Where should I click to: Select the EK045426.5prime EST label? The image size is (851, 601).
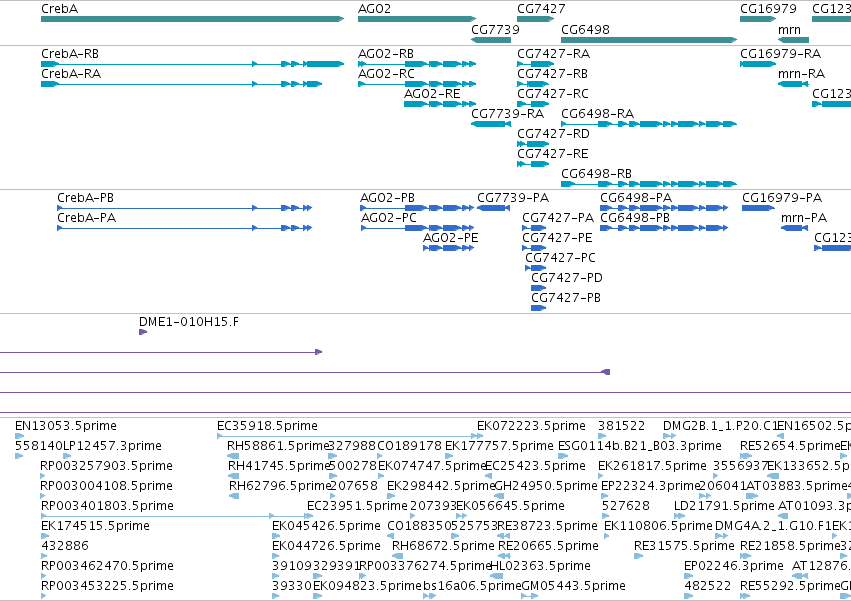pyautogui.click(x=326, y=526)
